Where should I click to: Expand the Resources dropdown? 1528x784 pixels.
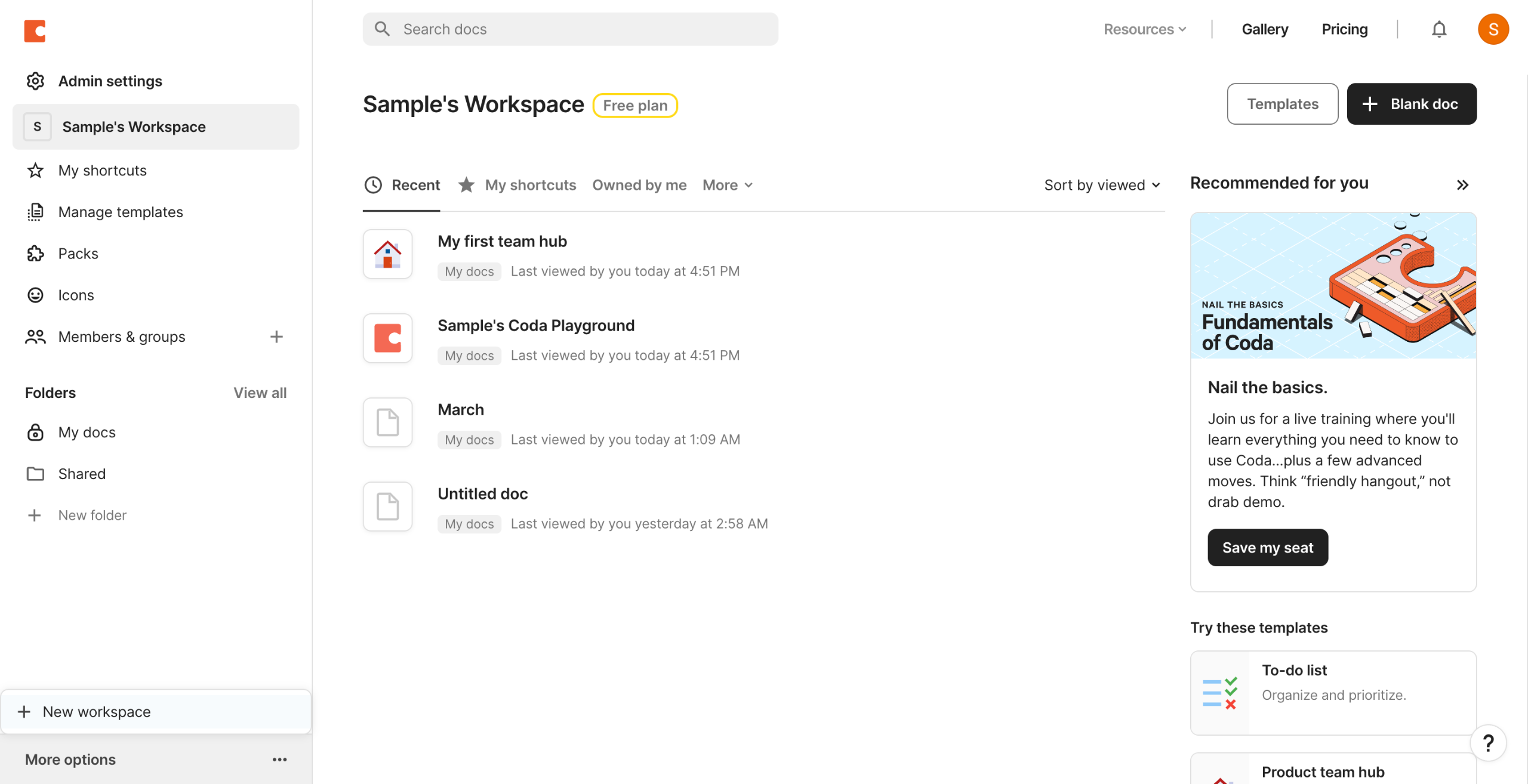pyautogui.click(x=1145, y=29)
